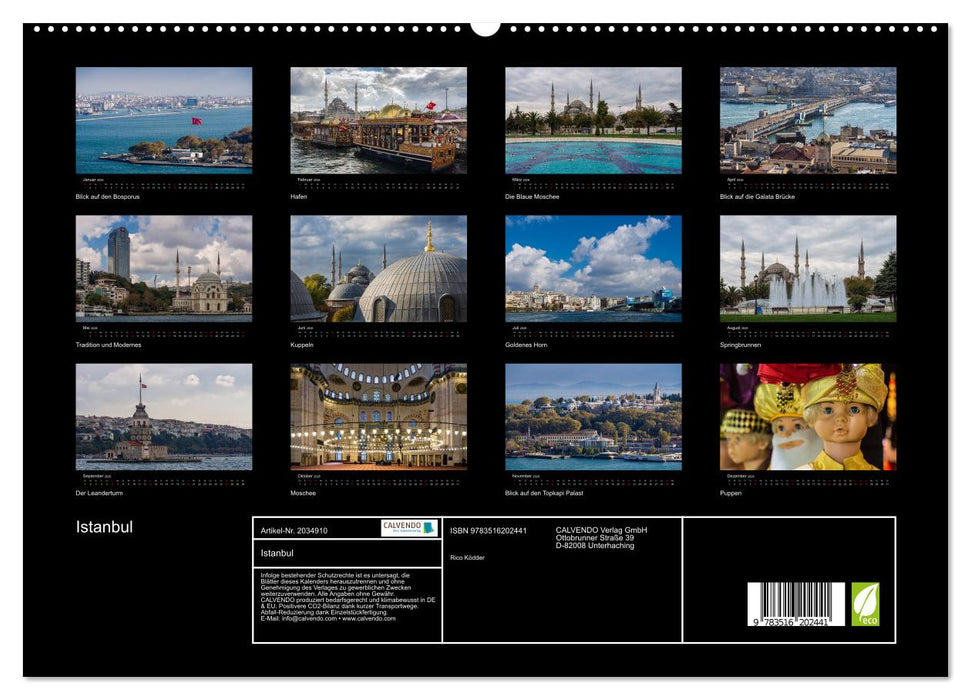Select the Hafen boat photo
Viewport: 971px width, 700px height.
click(x=378, y=121)
